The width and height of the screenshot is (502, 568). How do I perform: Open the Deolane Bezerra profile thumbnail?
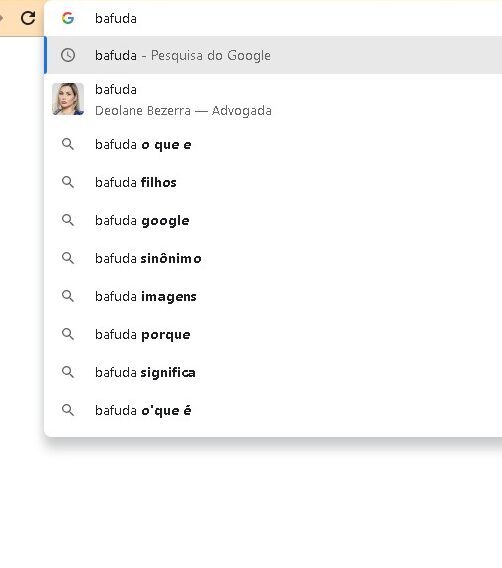click(68, 99)
